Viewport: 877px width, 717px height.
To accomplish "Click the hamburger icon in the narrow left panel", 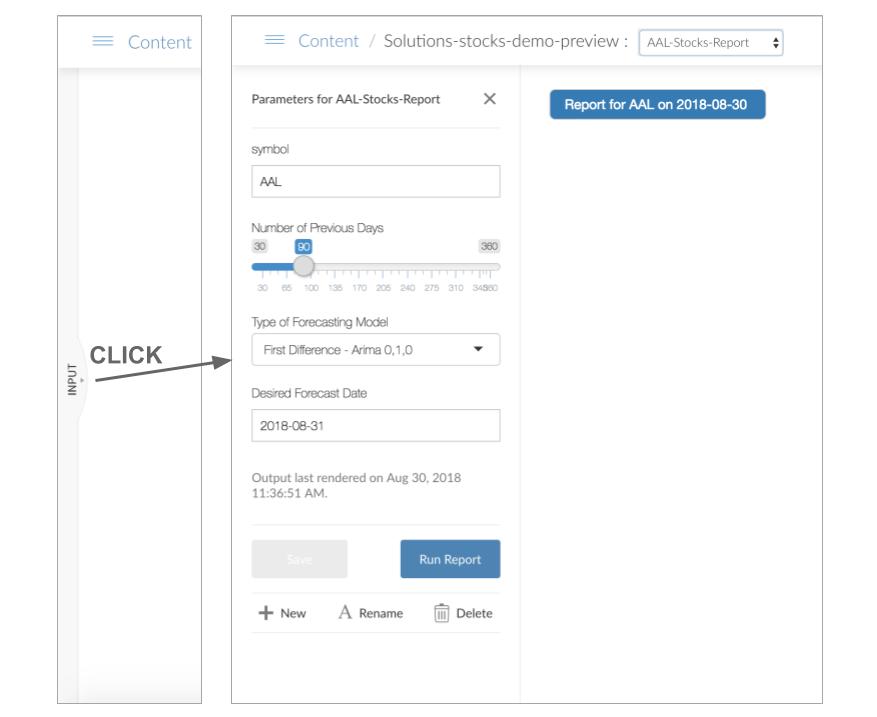I will click(103, 42).
